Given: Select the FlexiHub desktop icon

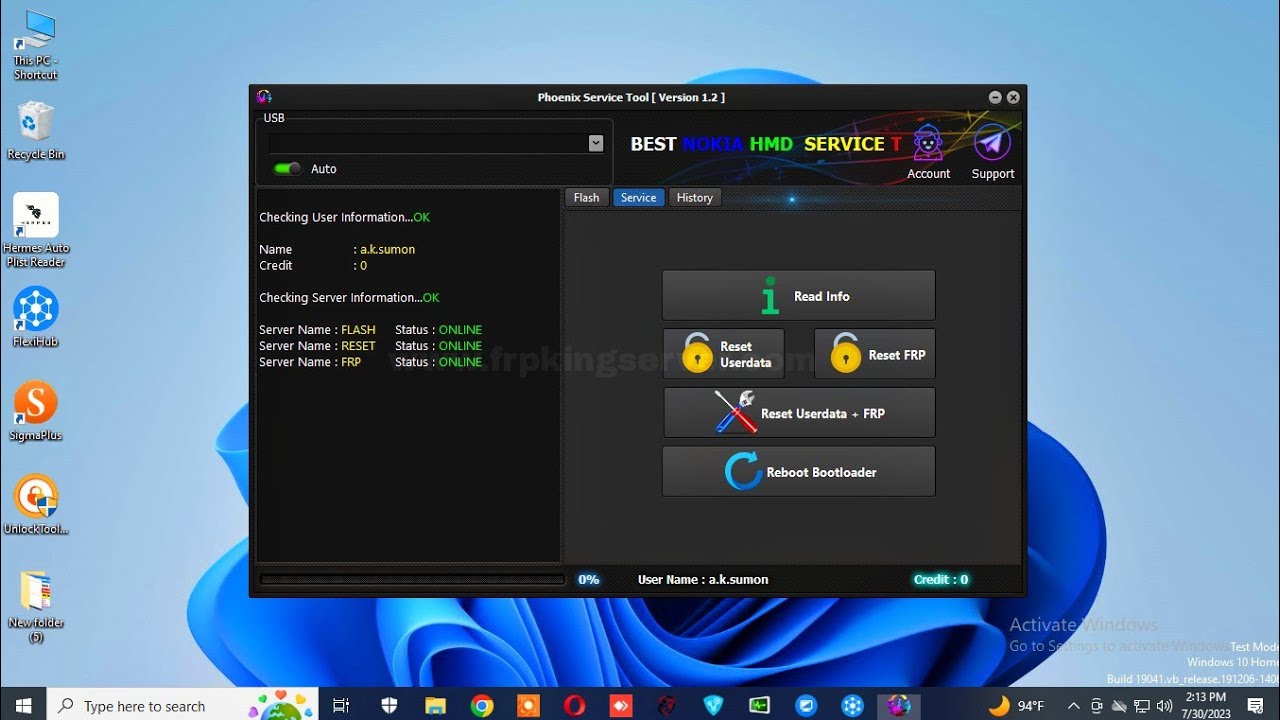Looking at the screenshot, I should click(x=36, y=317).
